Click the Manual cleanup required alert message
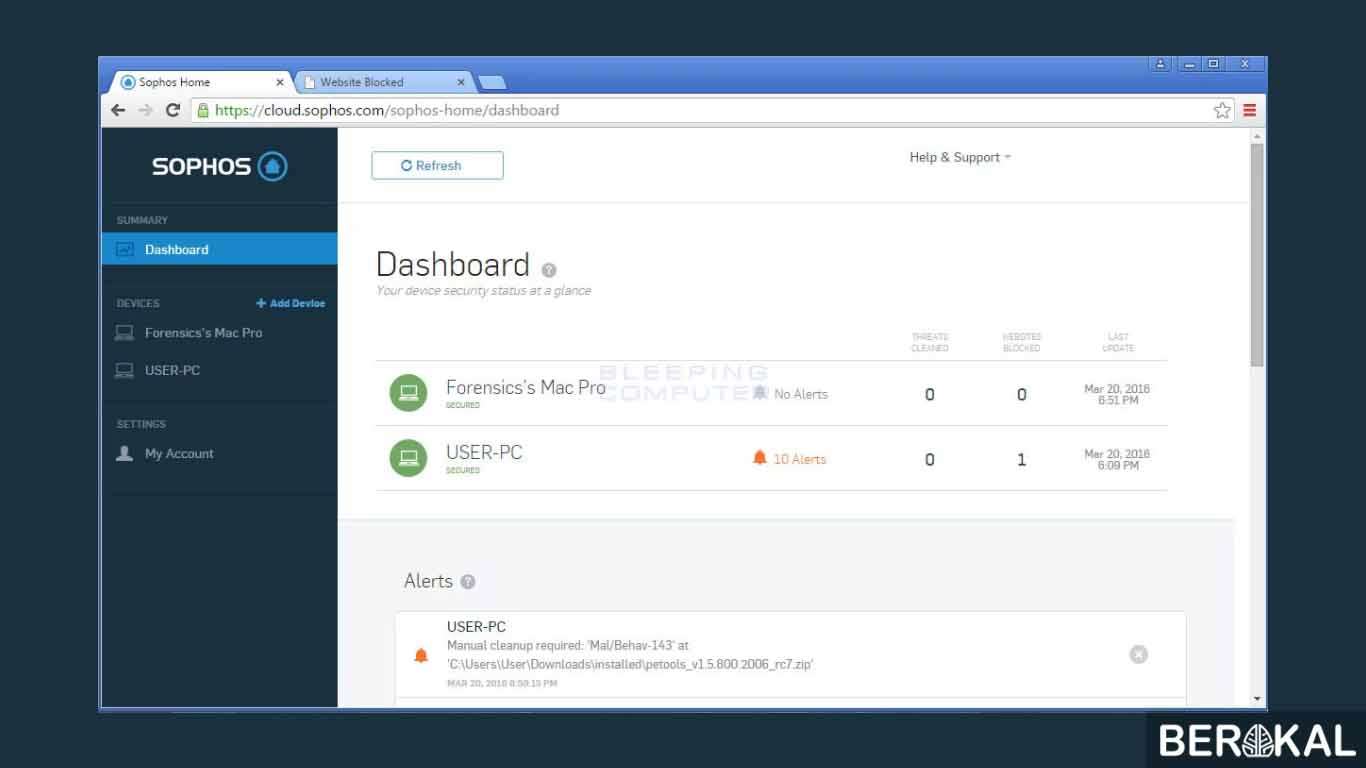This screenshot has height=768, width=1366. [x=630, y=655]
